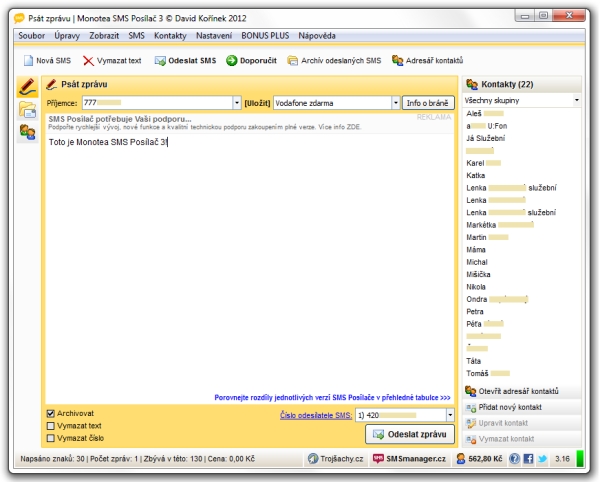Select contact Karel
Viewport: 600px width, 482px height.
483,163
